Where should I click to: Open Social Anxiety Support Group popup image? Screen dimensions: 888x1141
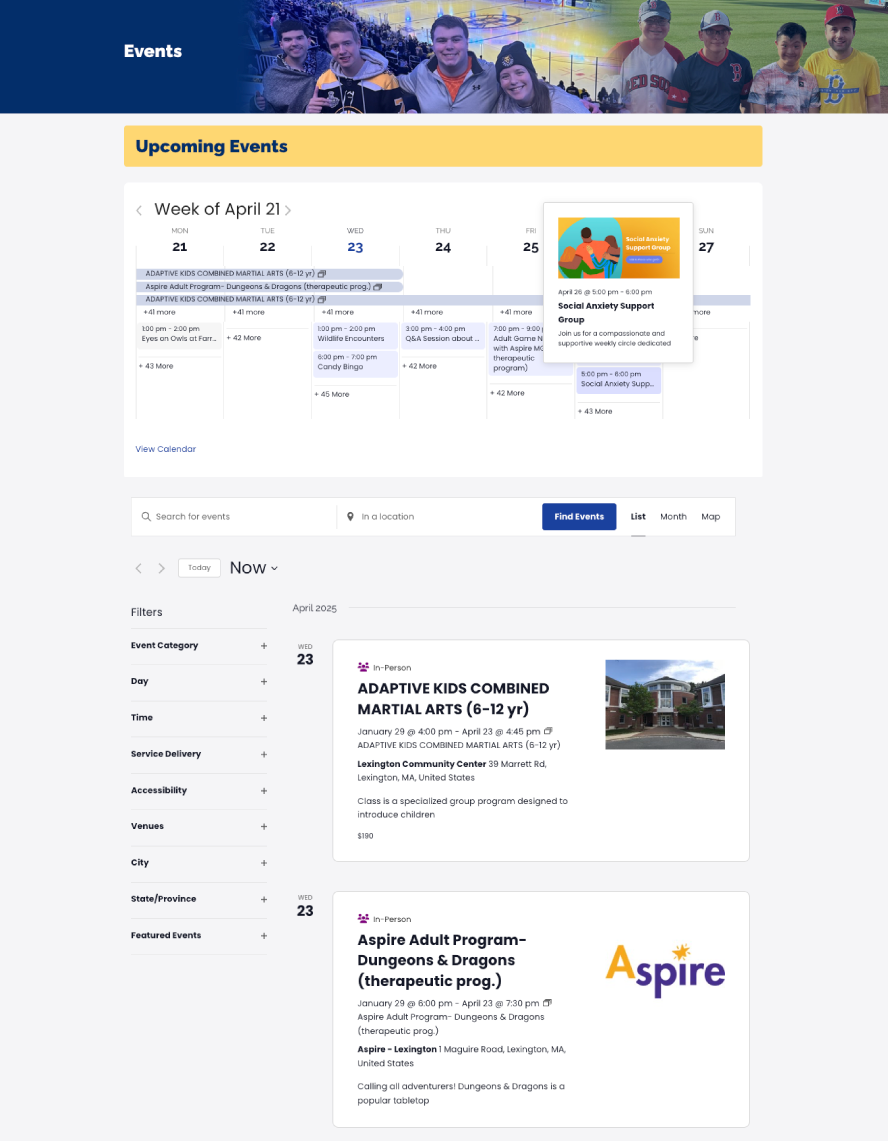pyautogui.click(x=619, y=247)
